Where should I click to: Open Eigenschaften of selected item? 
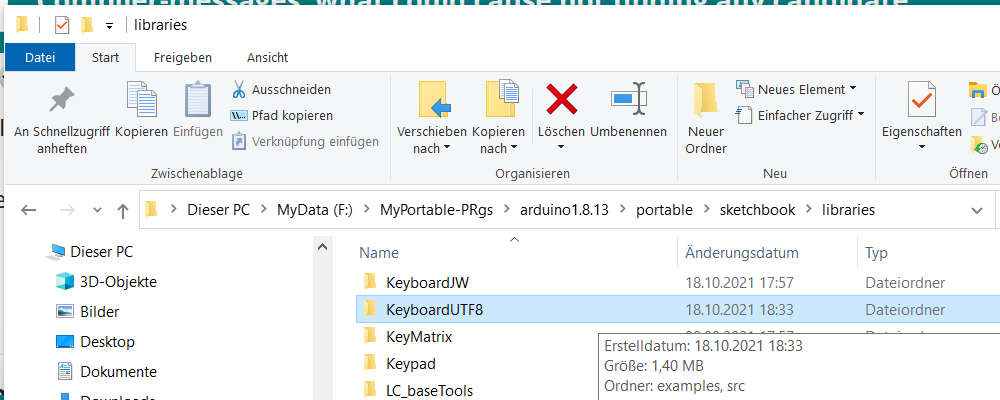921,113
